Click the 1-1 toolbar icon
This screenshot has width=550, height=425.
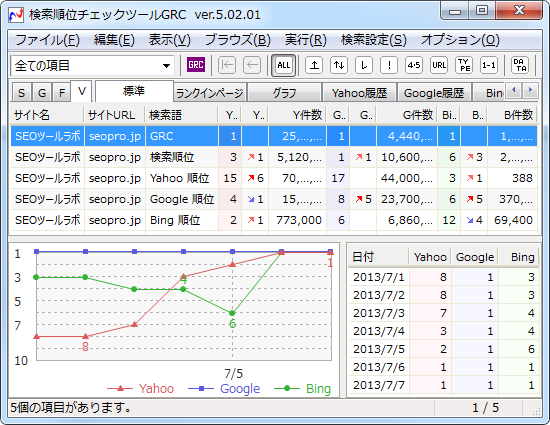click(x=489, y=65)
